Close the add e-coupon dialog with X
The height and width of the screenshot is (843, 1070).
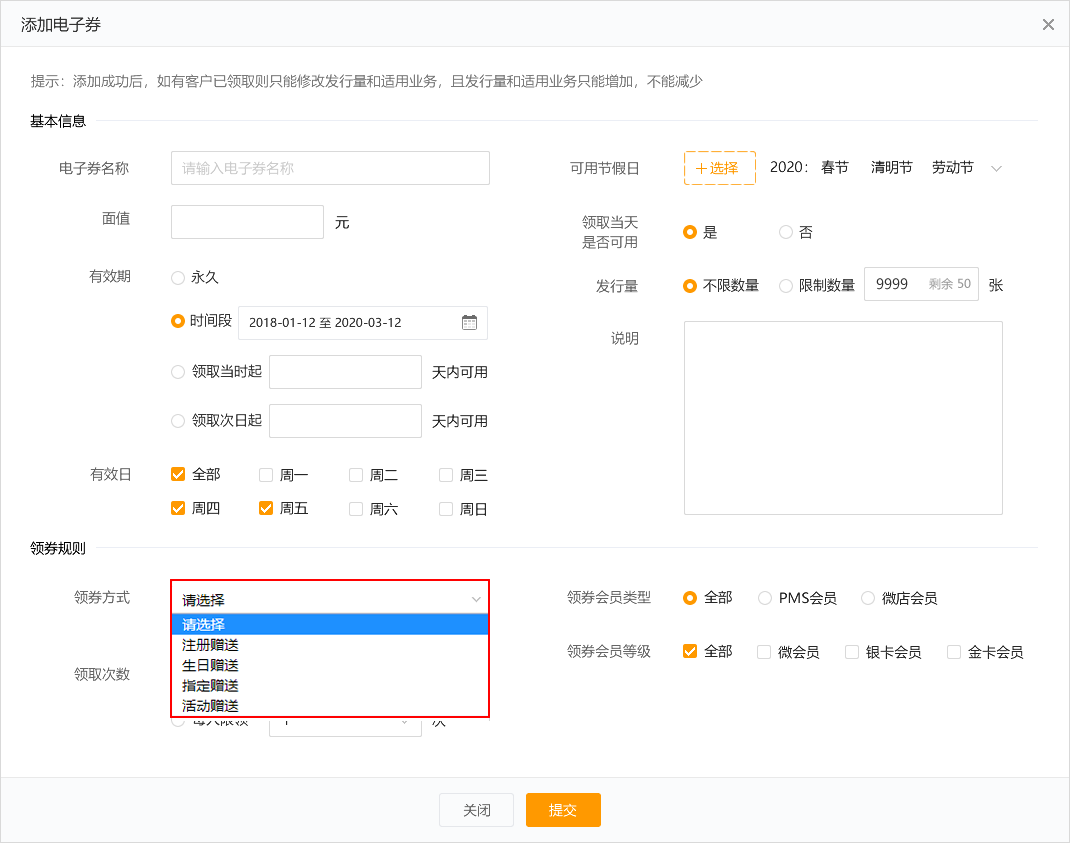coord(1048,25)
